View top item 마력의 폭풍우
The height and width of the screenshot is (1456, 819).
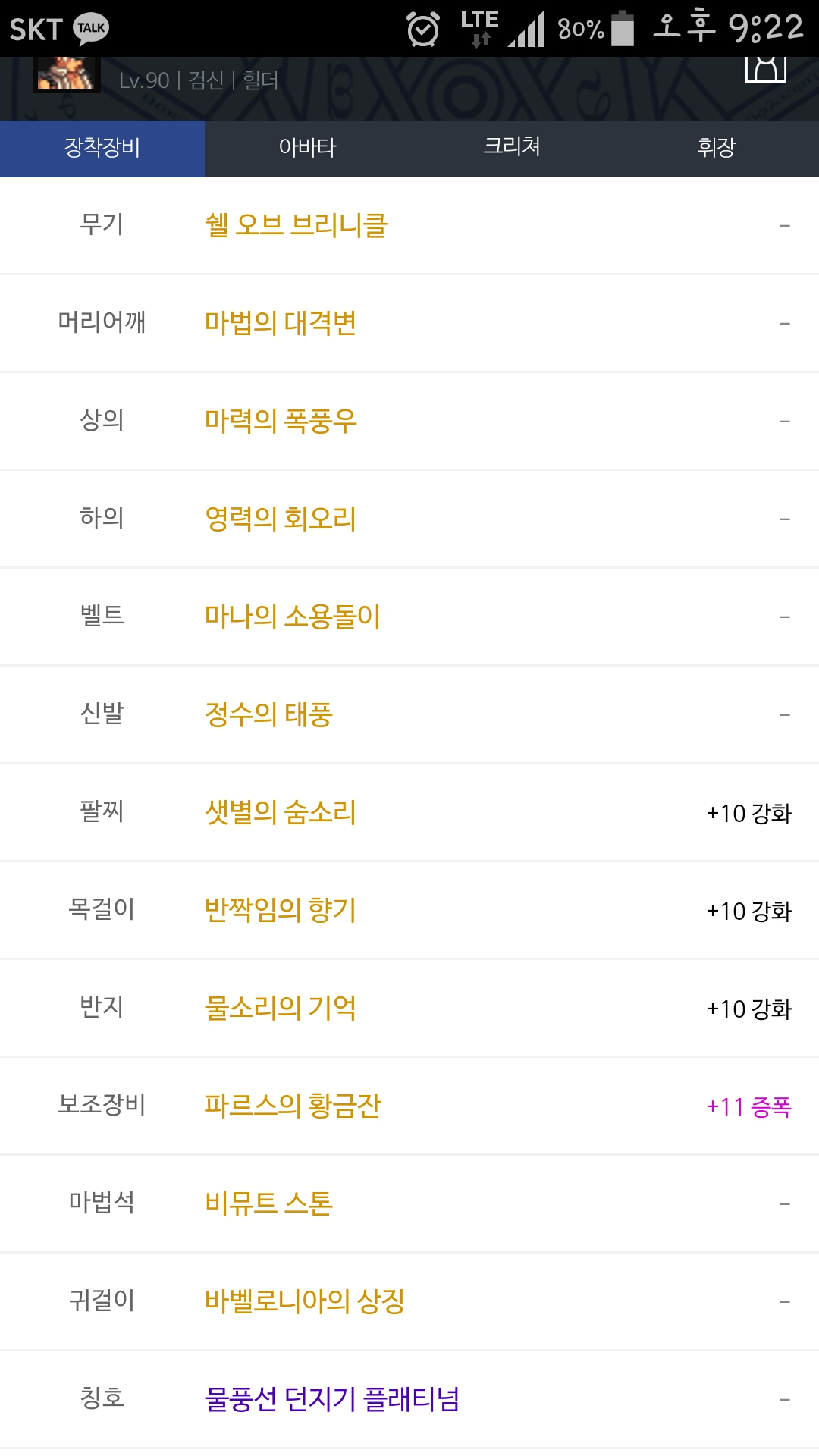pos(281,422)
